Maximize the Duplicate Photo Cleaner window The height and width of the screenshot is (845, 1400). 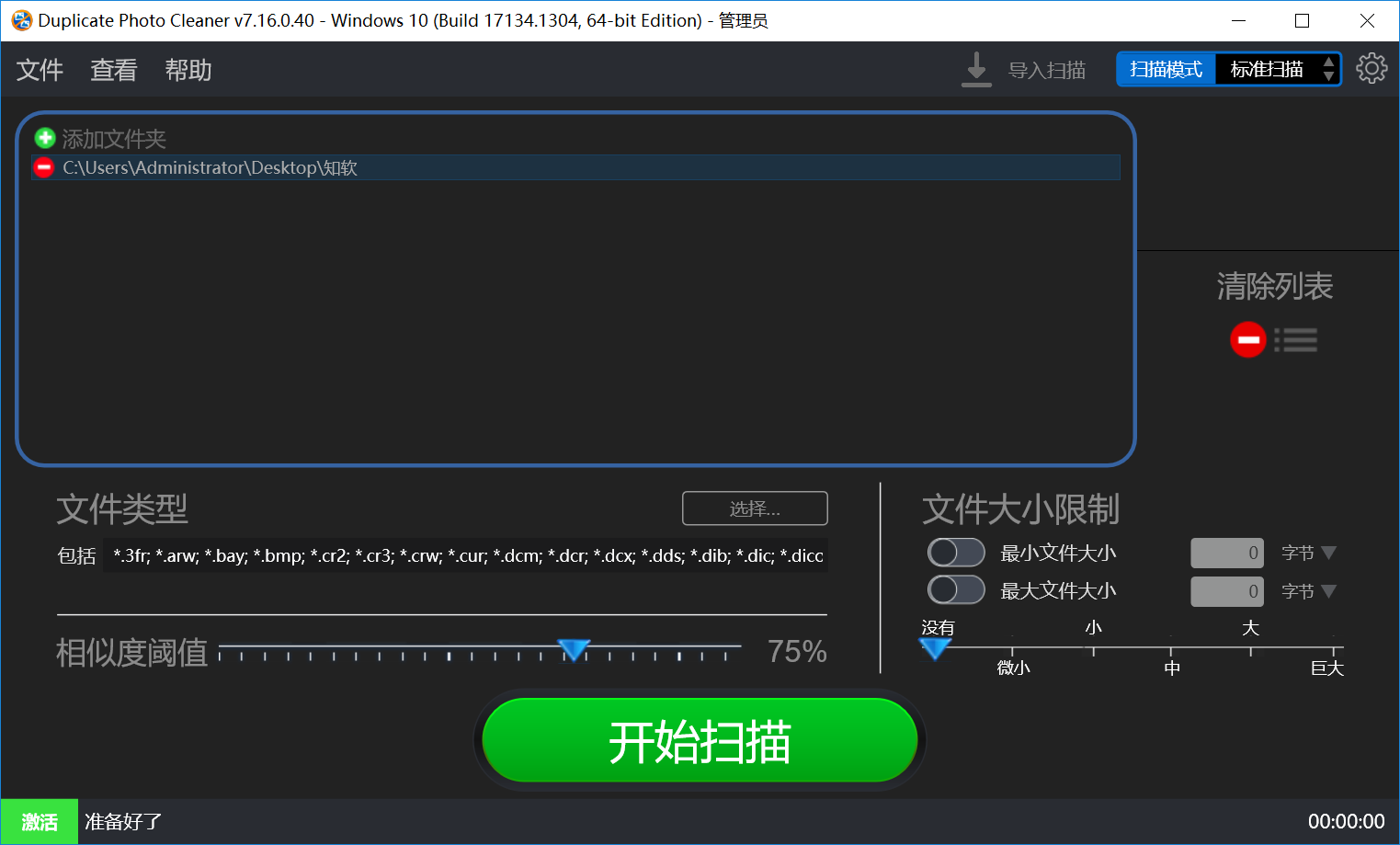(1302, 20)
